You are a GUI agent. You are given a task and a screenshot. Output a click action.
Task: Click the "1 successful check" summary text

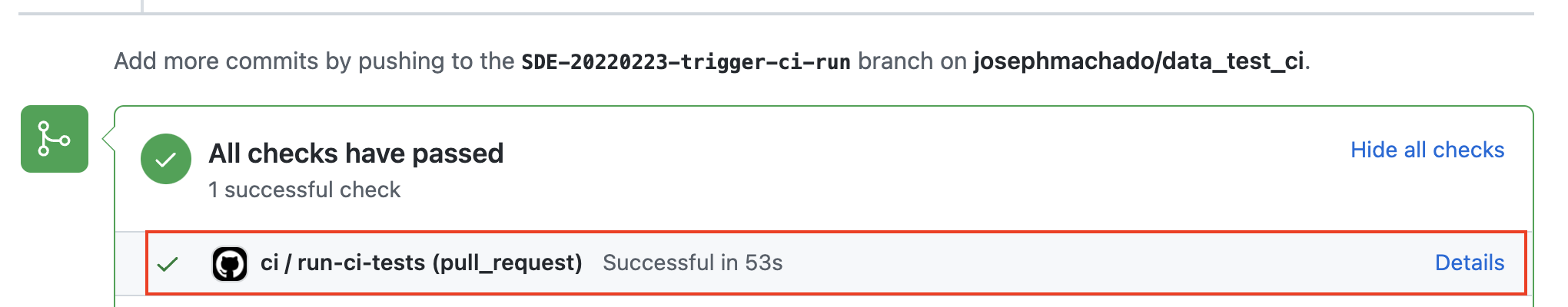(x=304, y=190)
